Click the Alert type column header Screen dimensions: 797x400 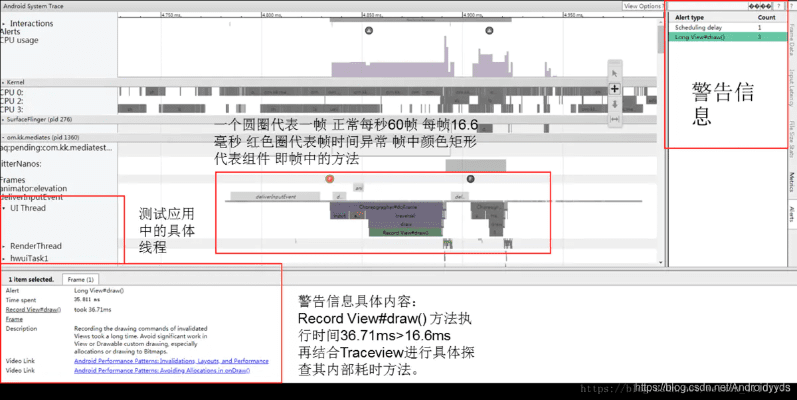click(x=689, y=17)
